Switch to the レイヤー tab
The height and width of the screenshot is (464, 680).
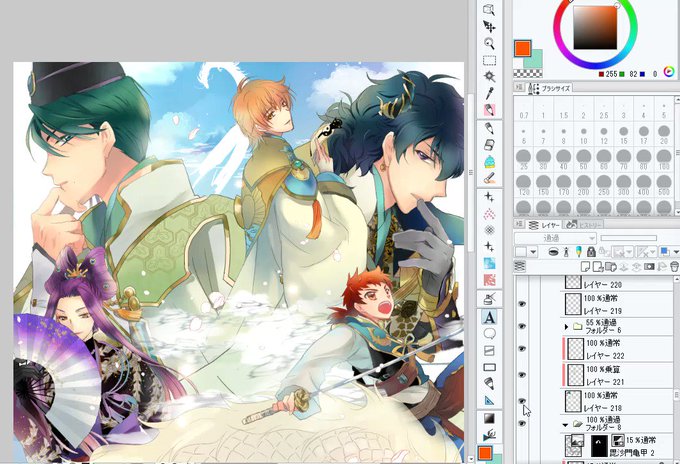click(x=544, y=225)
